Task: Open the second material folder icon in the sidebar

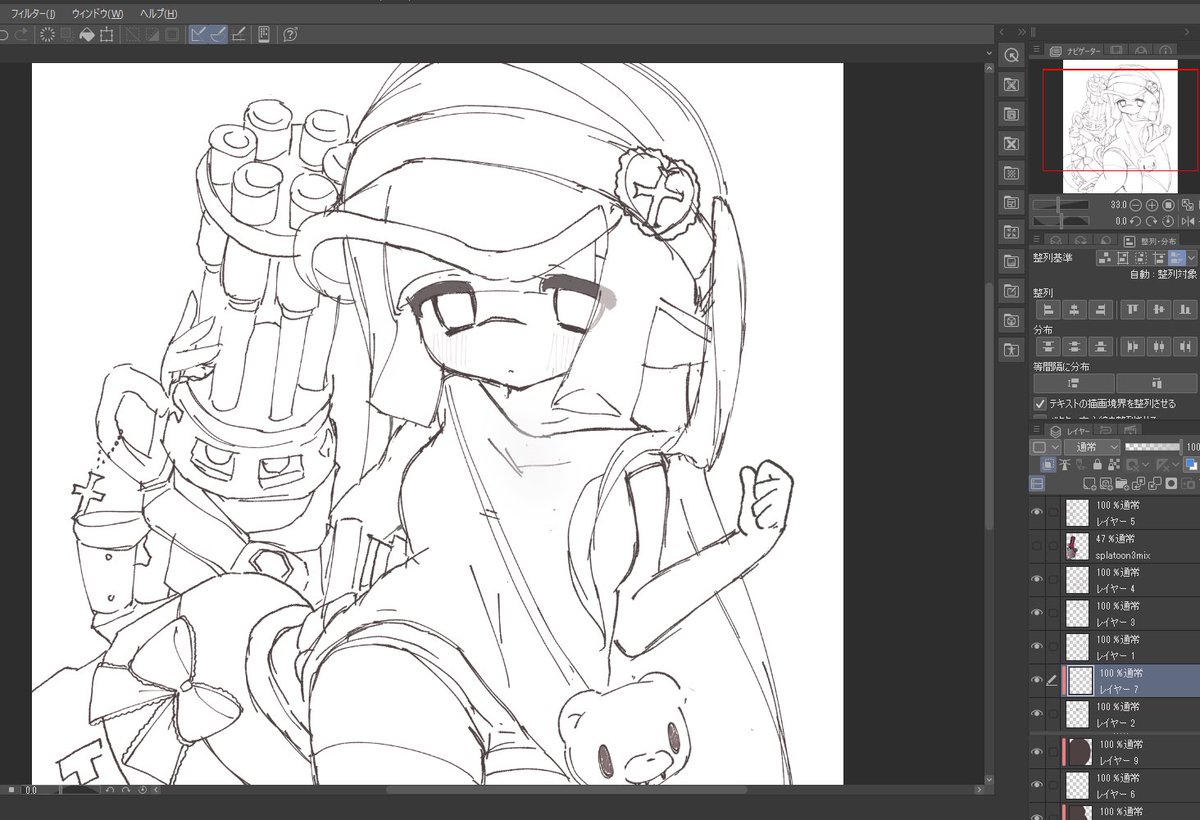Action: (x=1011, y=114)
